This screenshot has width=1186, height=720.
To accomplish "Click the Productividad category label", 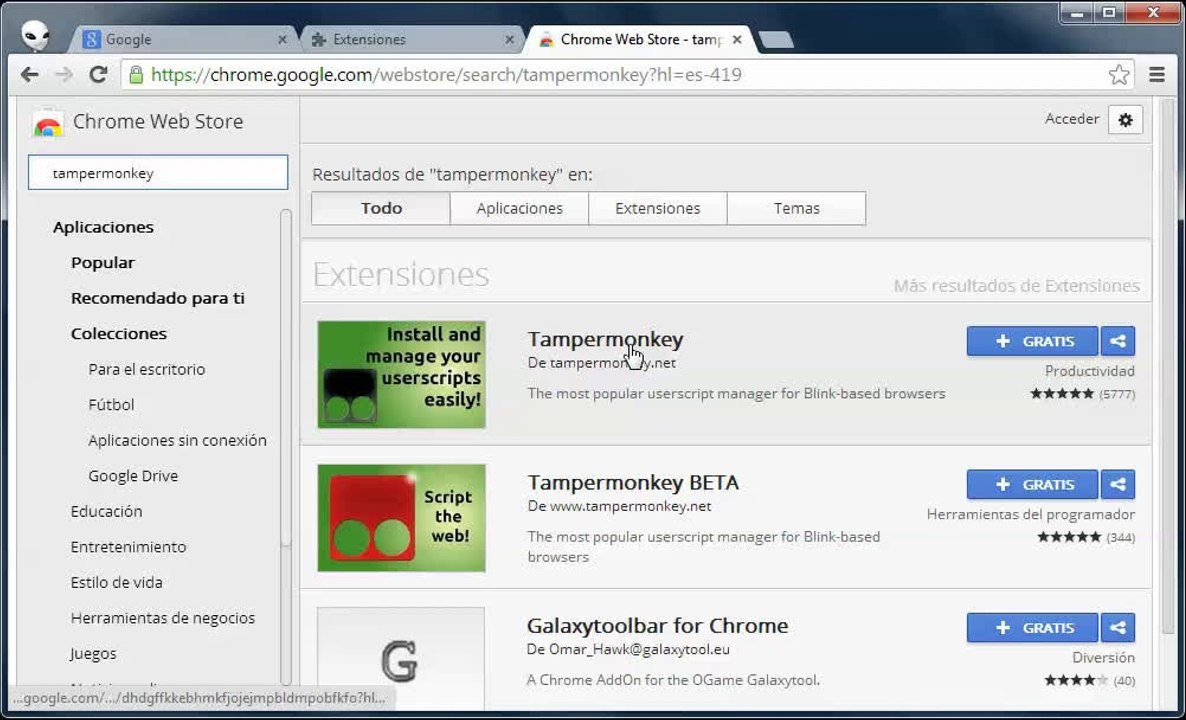I will tap(1090, 371).
